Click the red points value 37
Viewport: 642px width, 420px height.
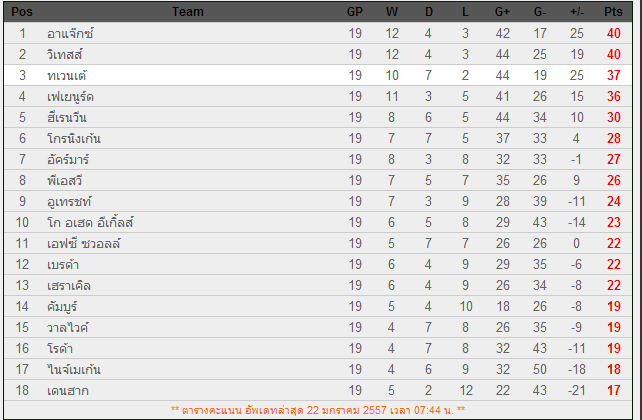click(613, 75)
